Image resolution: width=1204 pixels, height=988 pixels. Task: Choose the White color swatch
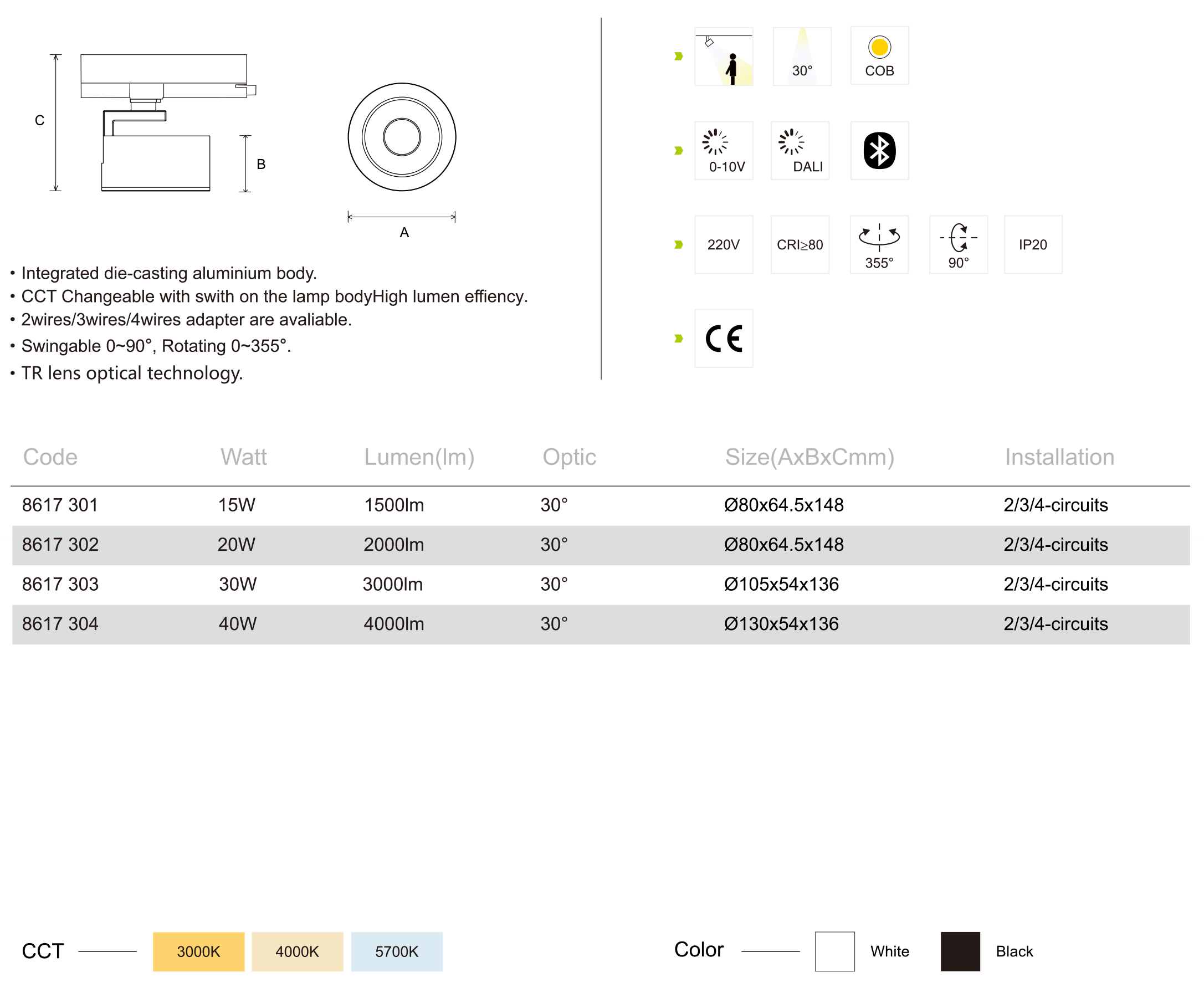[x=834, y=951]
